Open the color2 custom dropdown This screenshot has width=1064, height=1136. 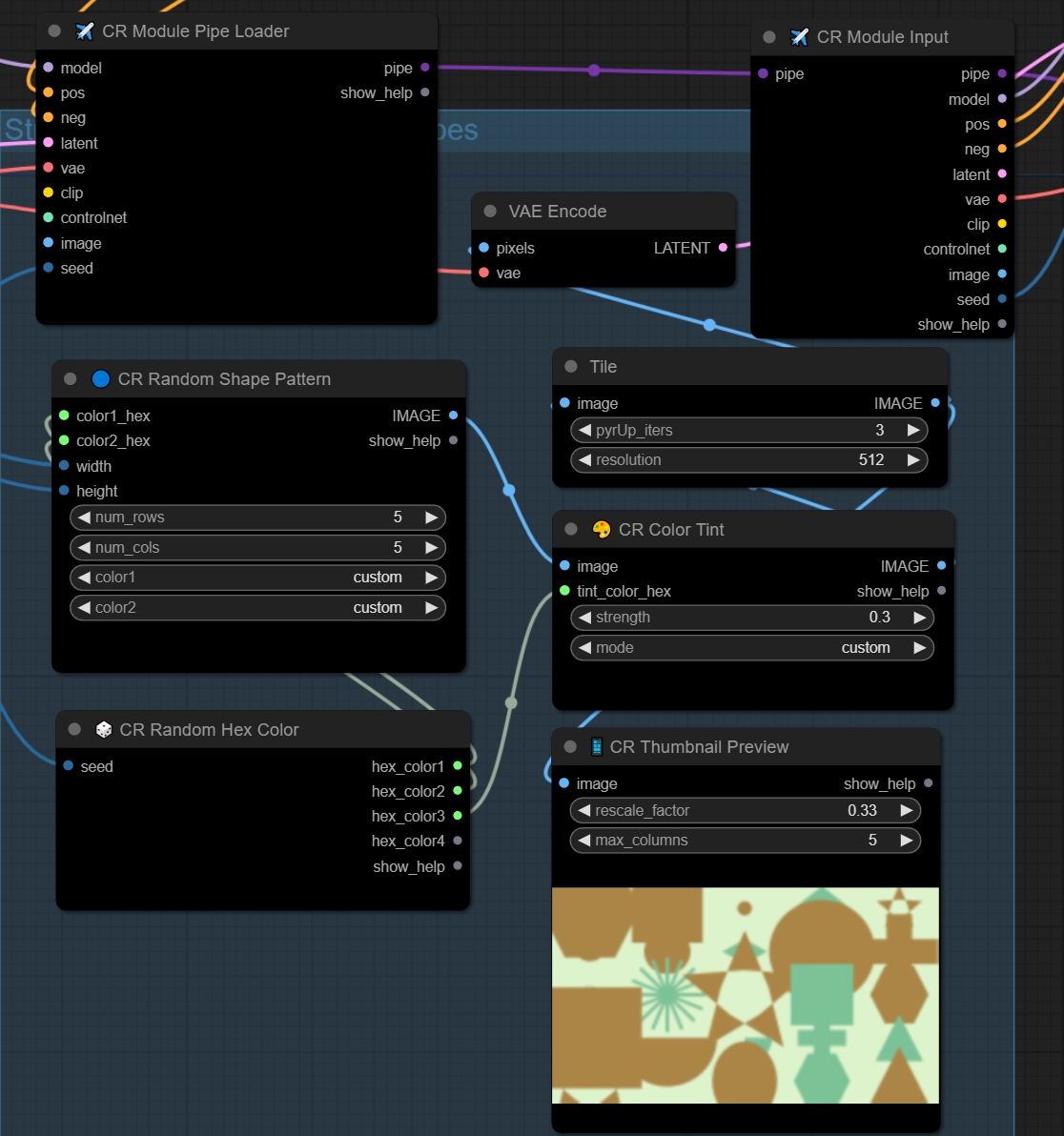(x=257, y=608)
